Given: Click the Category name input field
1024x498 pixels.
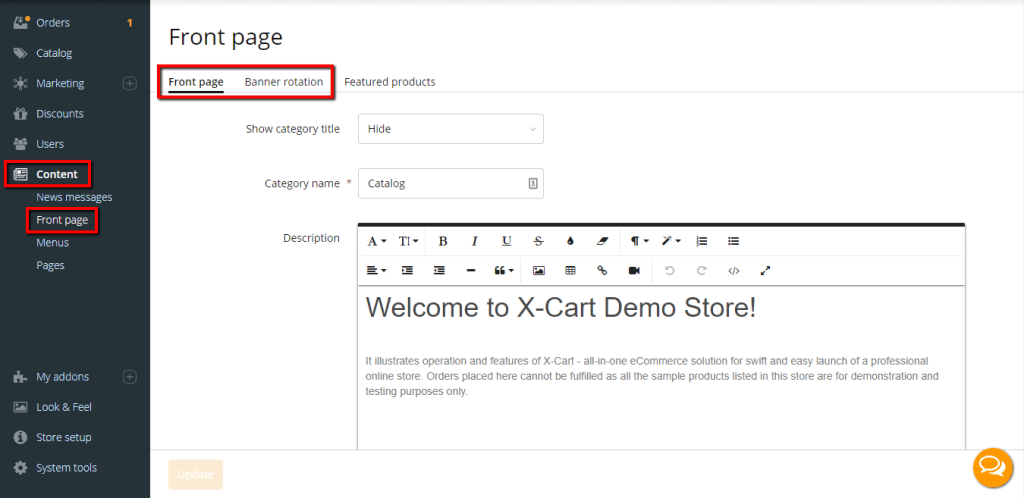Looking at the screenshot, I should (x=451, y=184).
